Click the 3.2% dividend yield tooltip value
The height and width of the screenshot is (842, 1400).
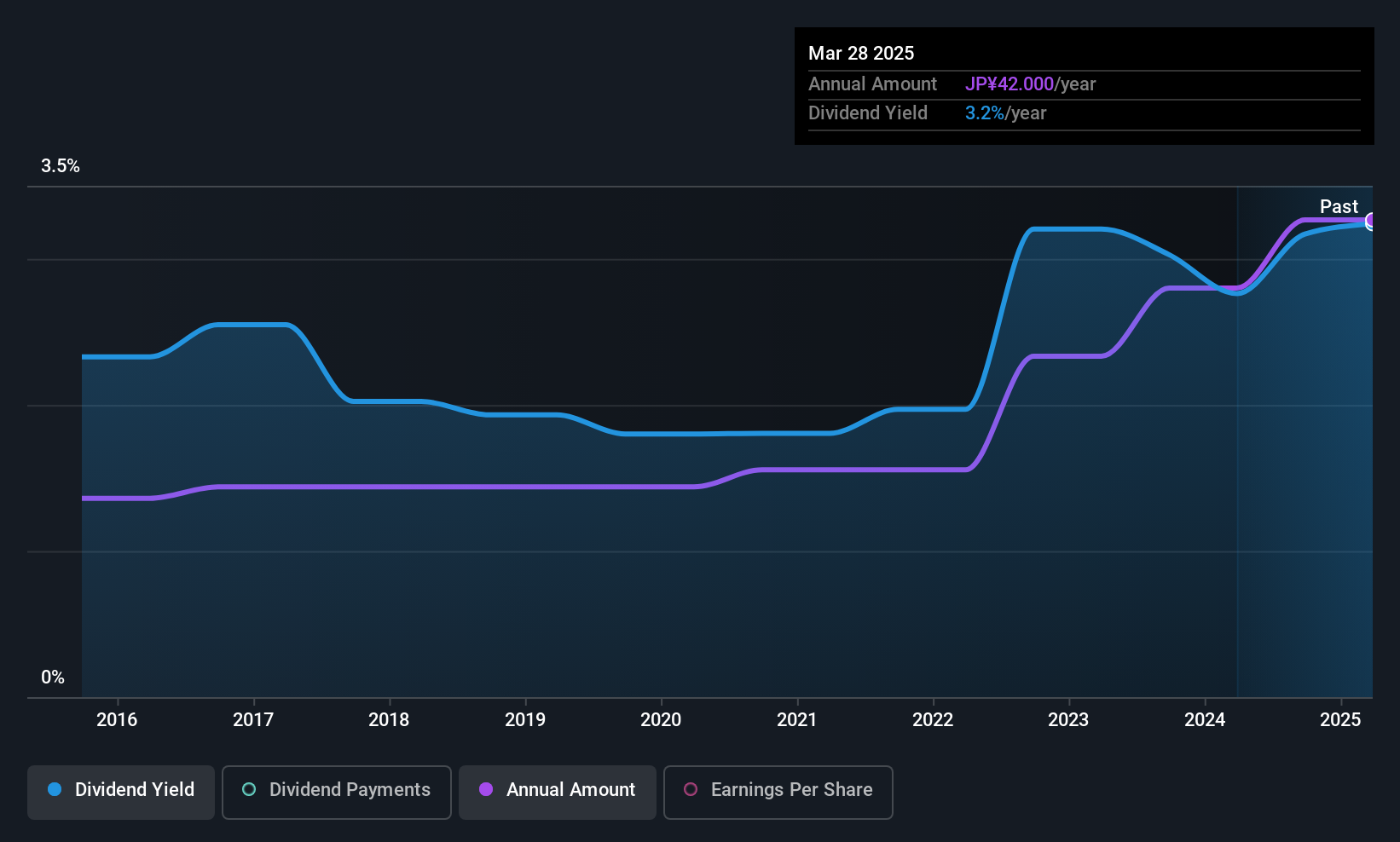coord(985,112)
